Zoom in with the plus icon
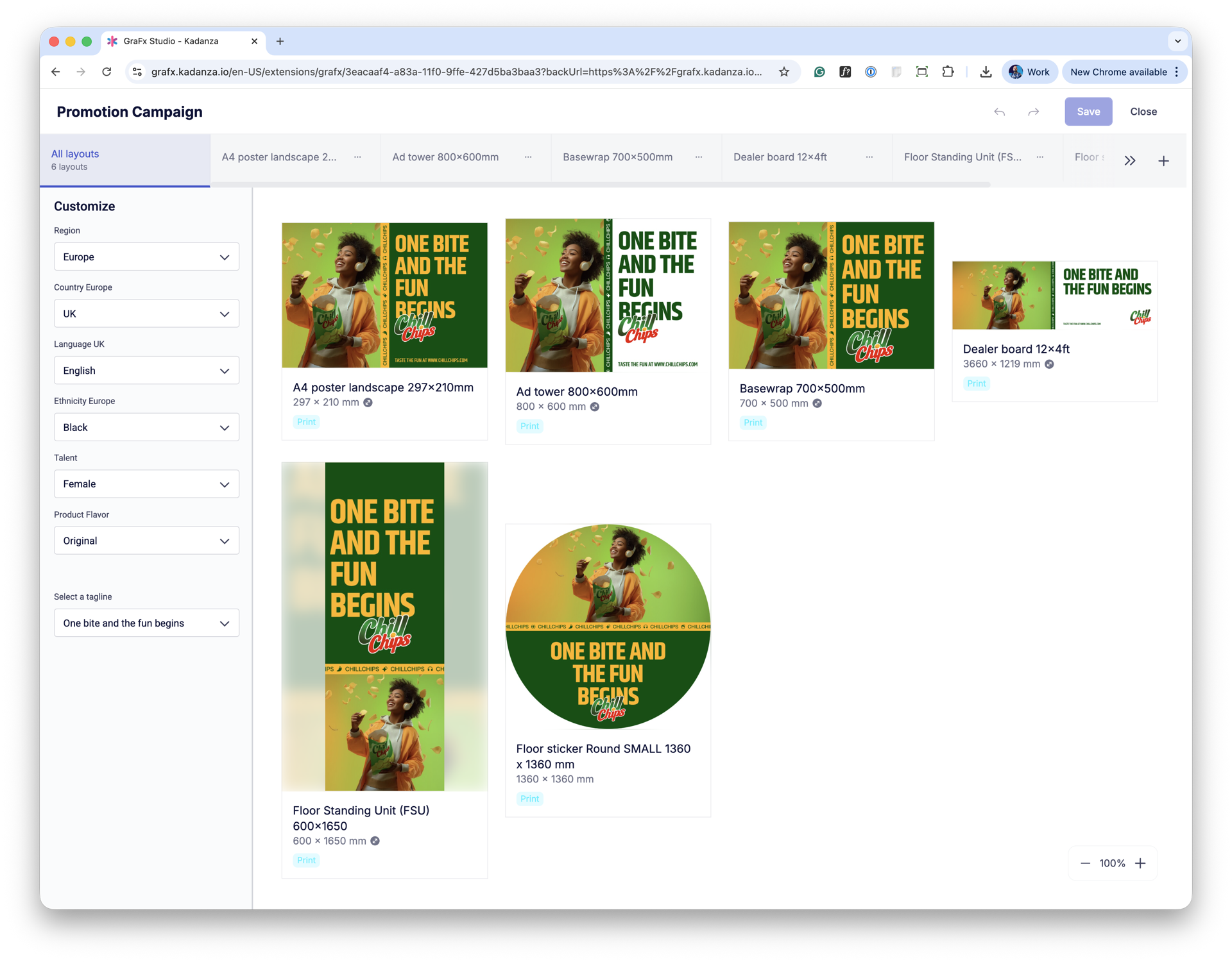 1140,863
